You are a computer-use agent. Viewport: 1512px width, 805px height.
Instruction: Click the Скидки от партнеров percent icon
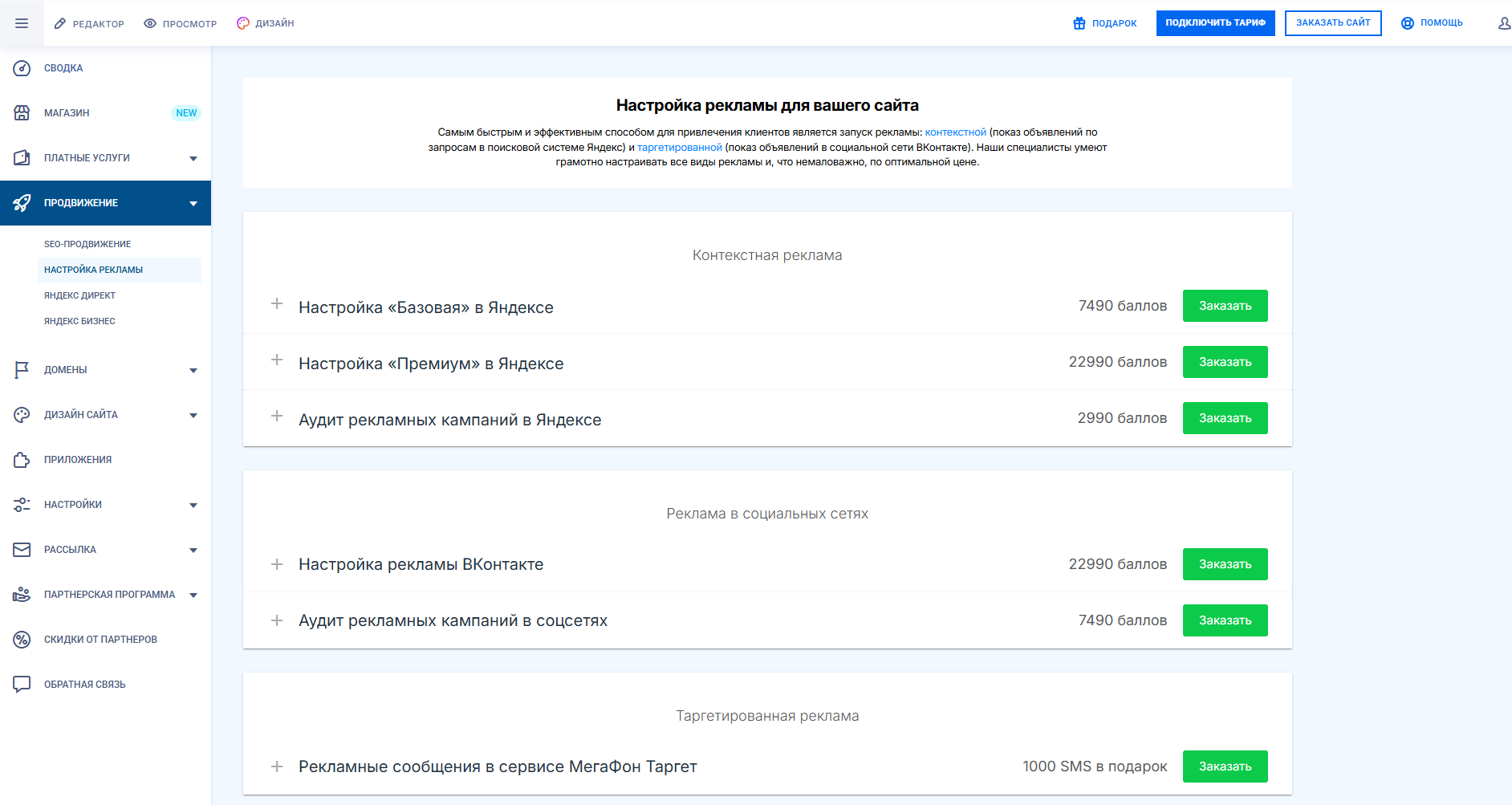click(22, 640)
